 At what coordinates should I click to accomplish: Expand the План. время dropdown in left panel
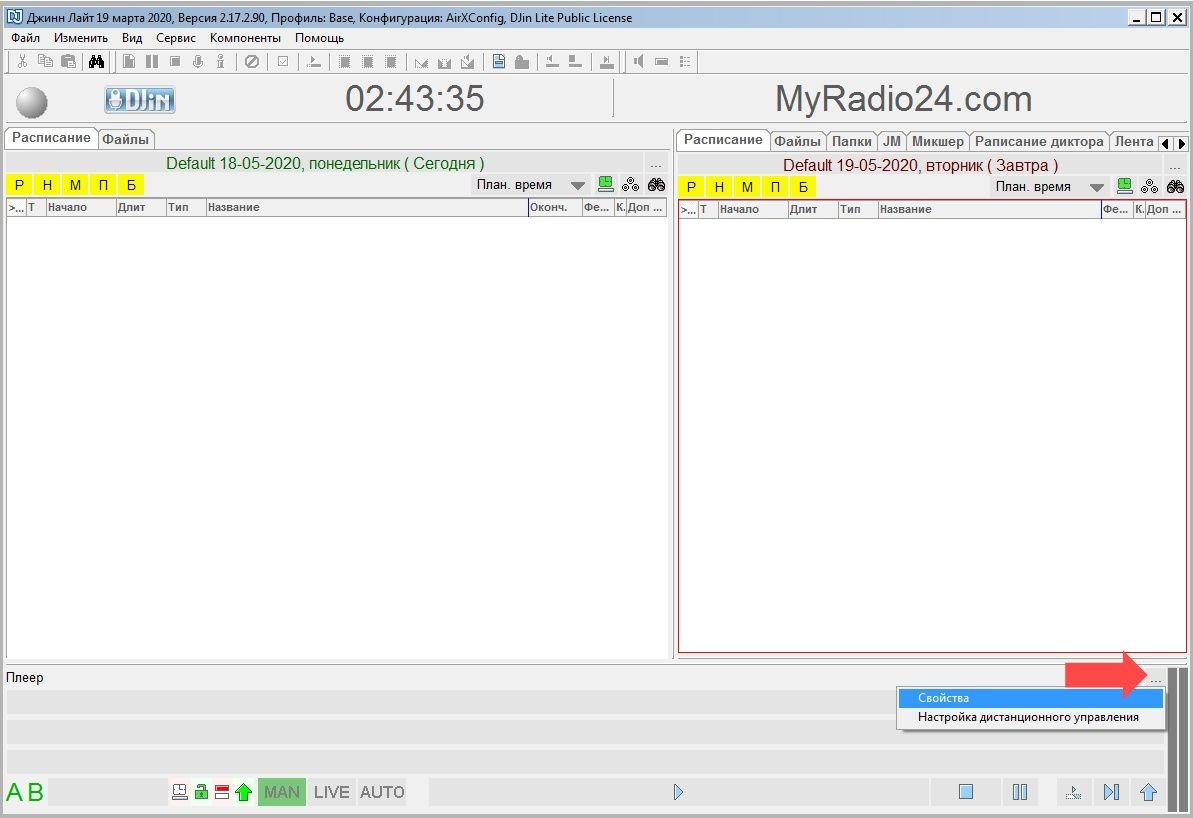(x=578, y=185)
